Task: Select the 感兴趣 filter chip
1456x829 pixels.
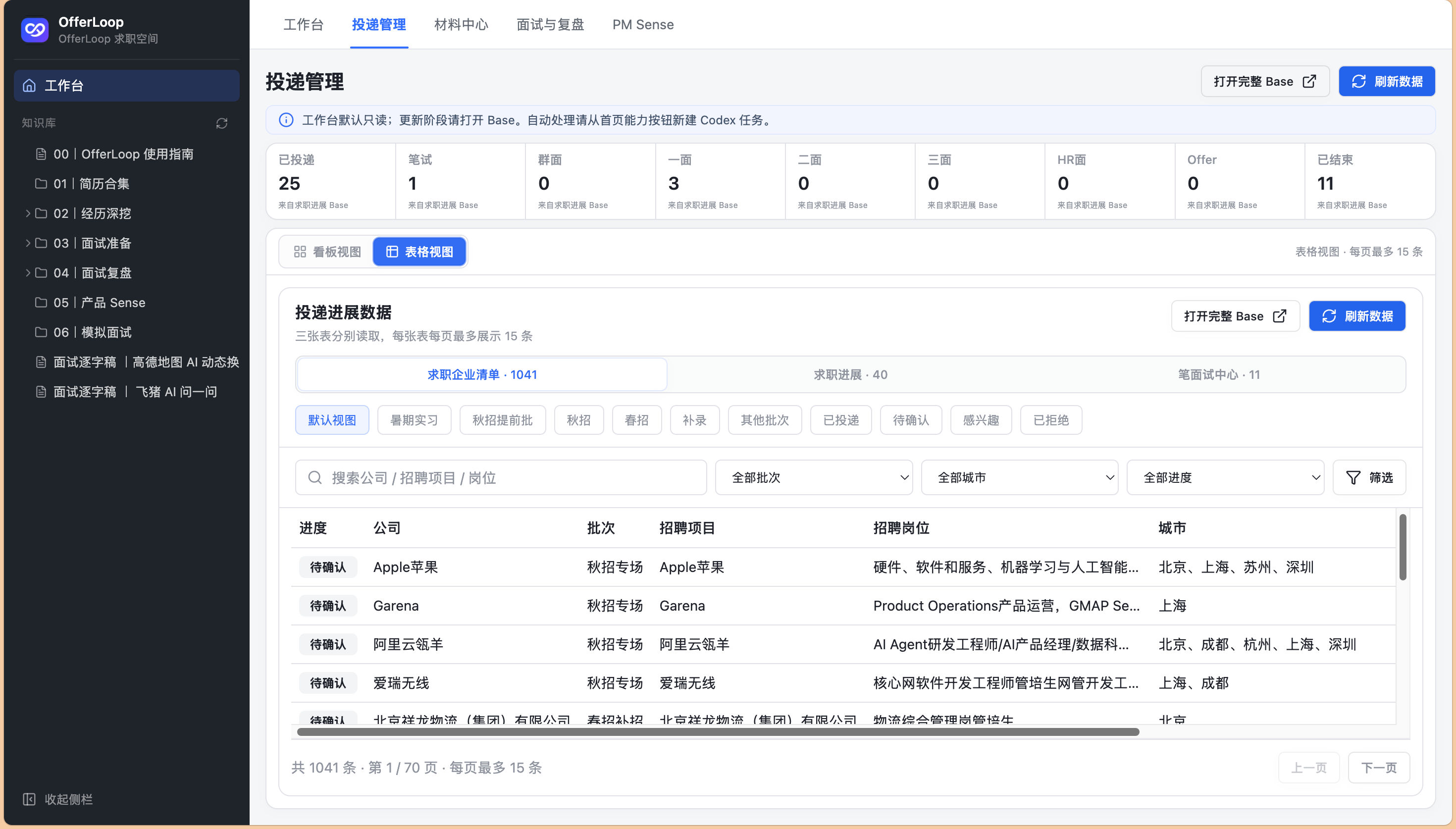Action: (981, 420)
